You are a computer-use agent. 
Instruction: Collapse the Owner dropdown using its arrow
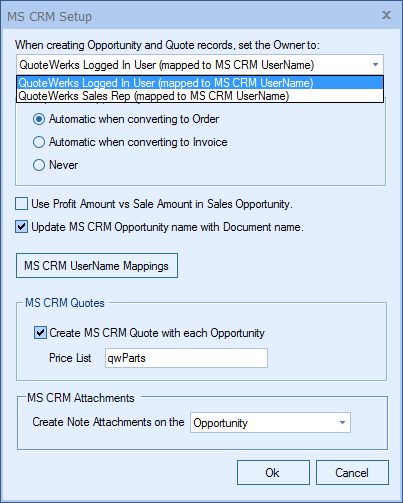click(x=375, y=65)
